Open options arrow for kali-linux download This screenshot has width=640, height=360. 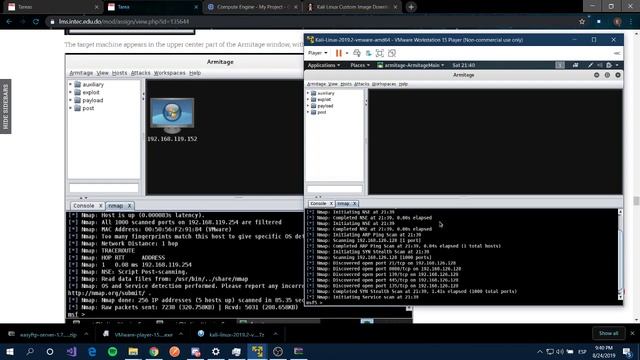pyautogui.click(x=276, y=334)
